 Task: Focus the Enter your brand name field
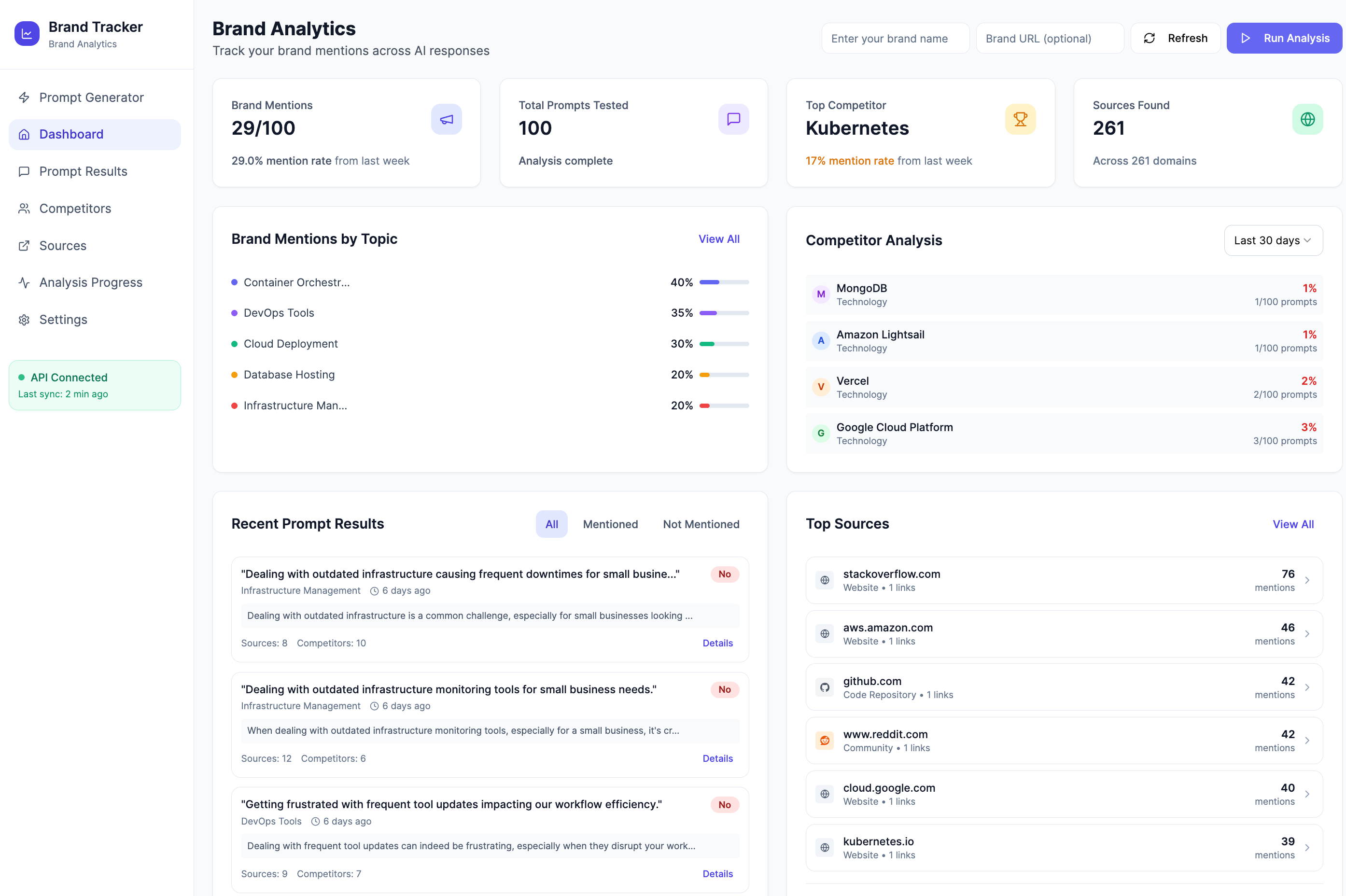pyautogui.click(x=895, y=38)
